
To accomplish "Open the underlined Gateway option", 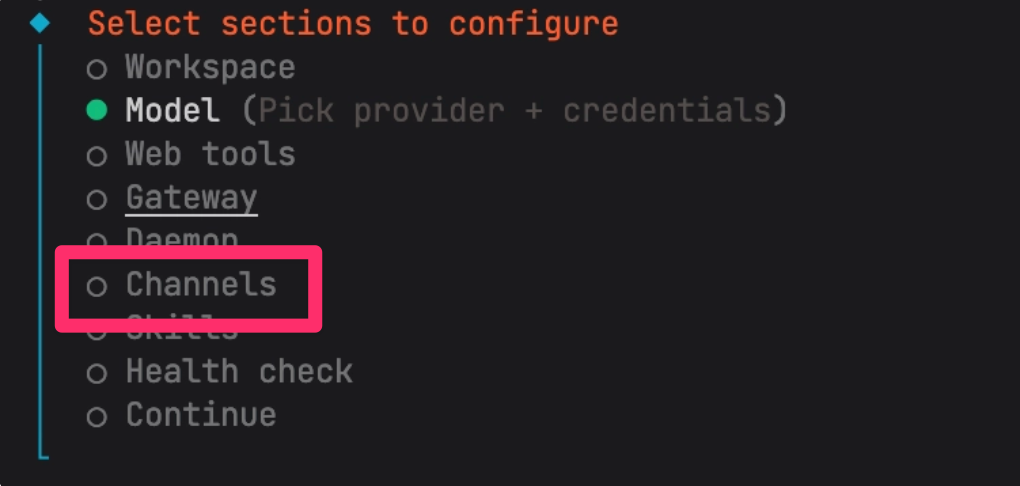I will point(191,198).
